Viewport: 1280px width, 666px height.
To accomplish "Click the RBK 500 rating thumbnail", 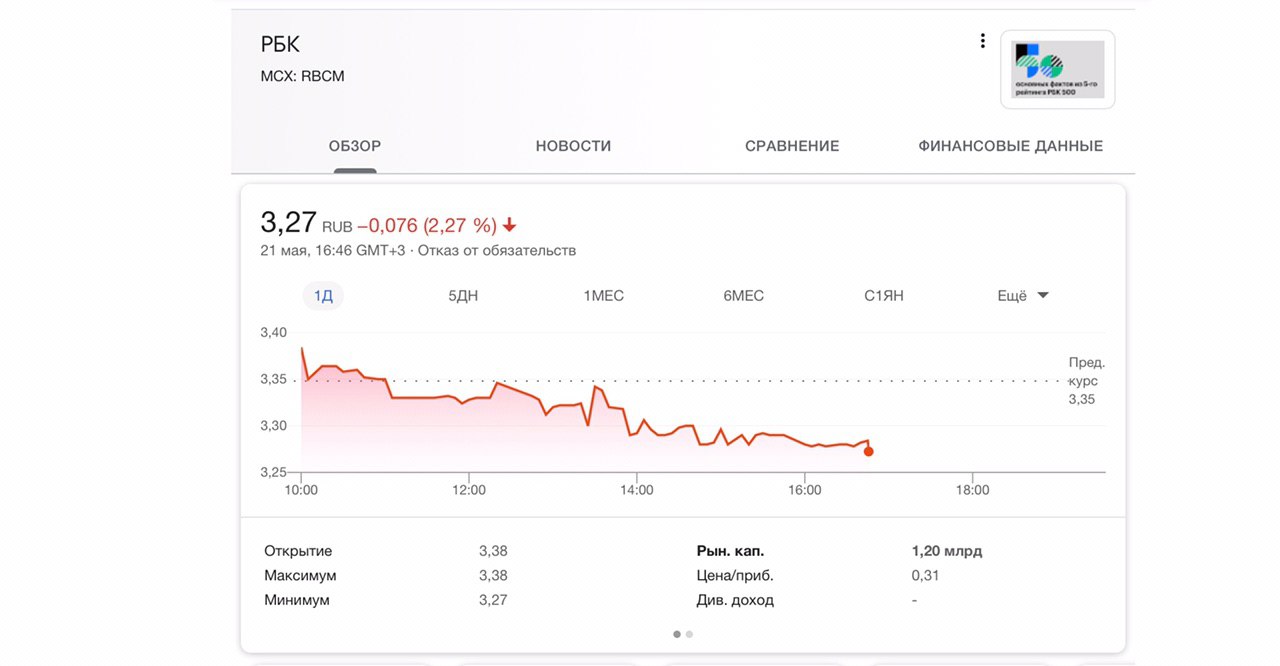I will click(1057, 69).
